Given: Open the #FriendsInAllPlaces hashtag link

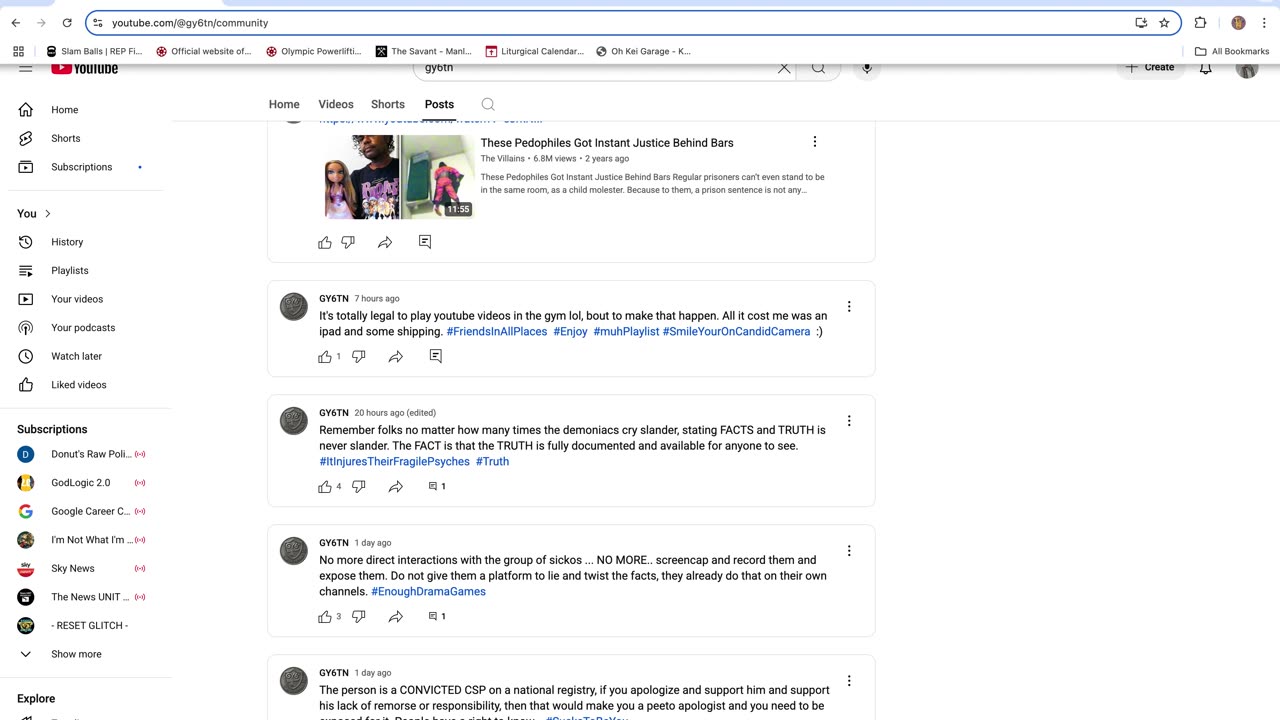Looking at the screenshot, I should [497, 331].
